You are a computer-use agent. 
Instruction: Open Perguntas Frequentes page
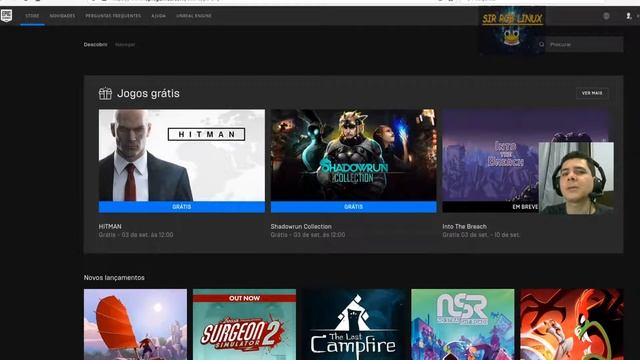click(113, 16)
